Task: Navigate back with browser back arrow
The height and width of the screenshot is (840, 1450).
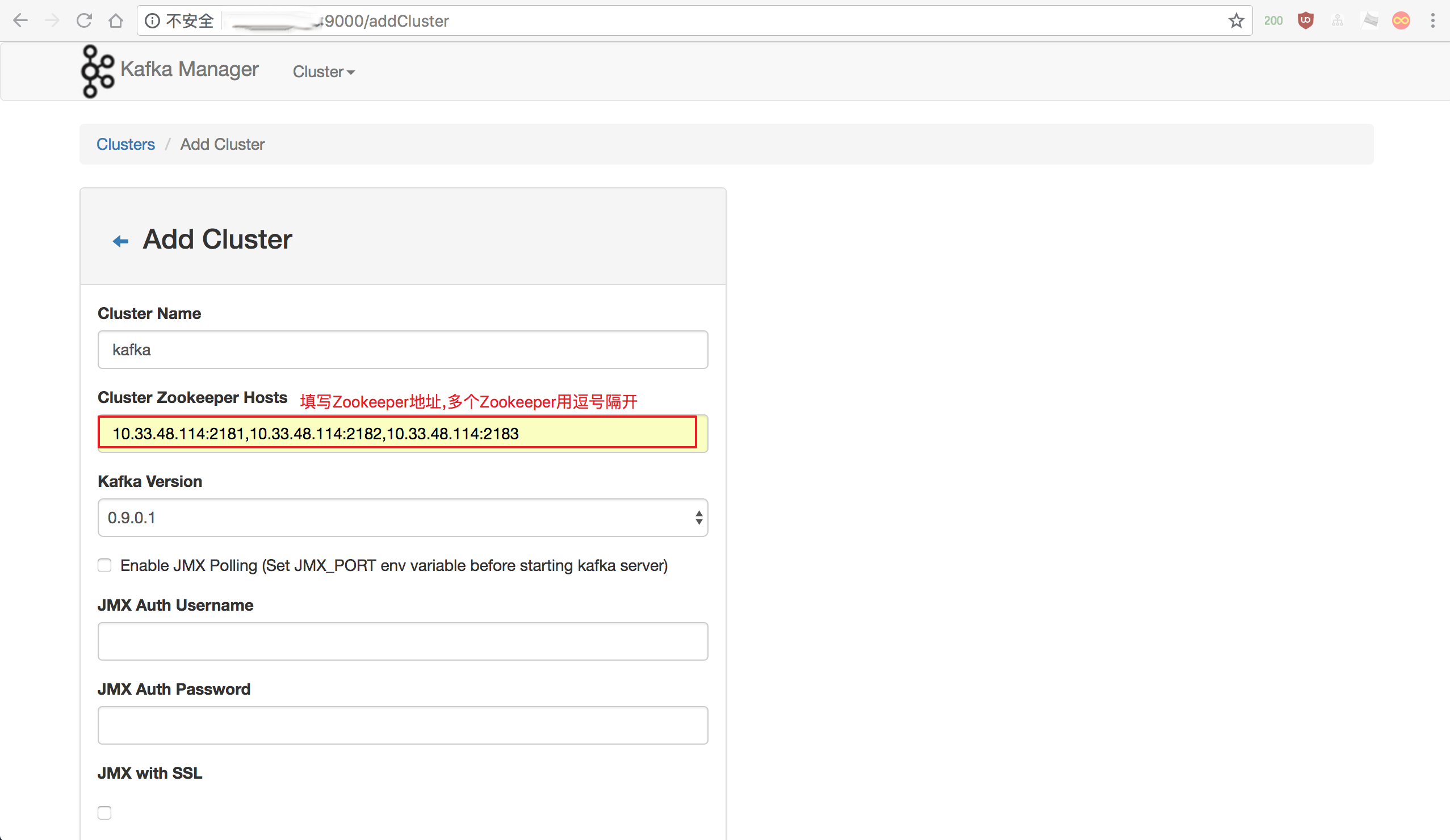Action: pos(20,20)
